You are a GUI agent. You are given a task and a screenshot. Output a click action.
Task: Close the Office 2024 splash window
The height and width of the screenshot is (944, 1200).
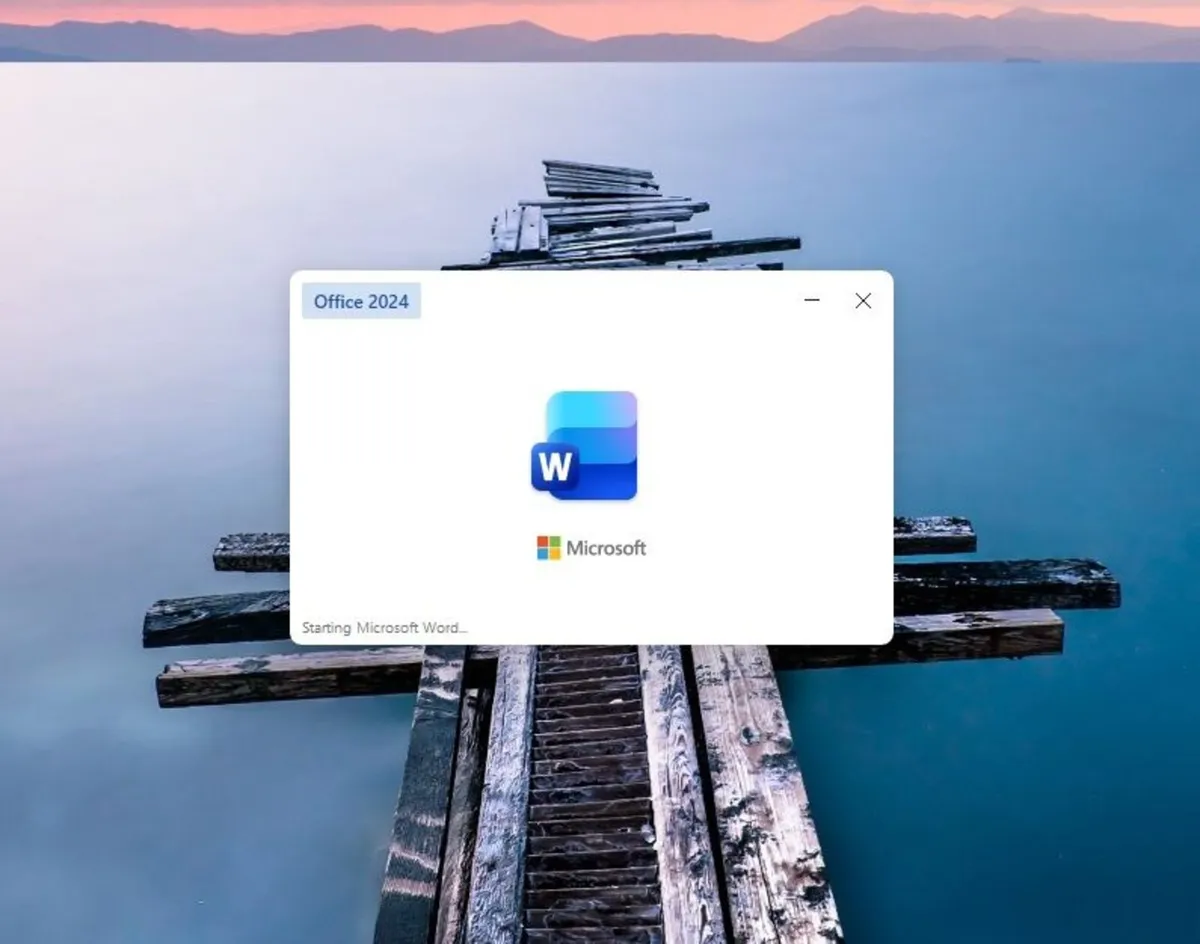click(x=862, y=300)
